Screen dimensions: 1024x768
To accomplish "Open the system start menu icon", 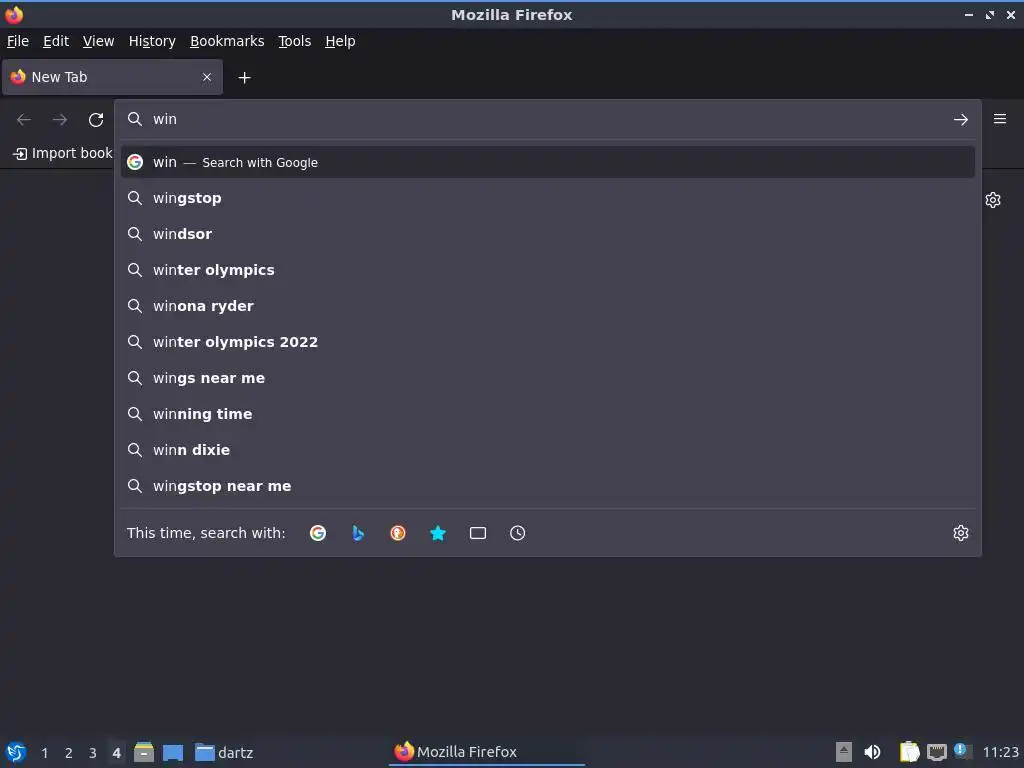I will 16,752.
